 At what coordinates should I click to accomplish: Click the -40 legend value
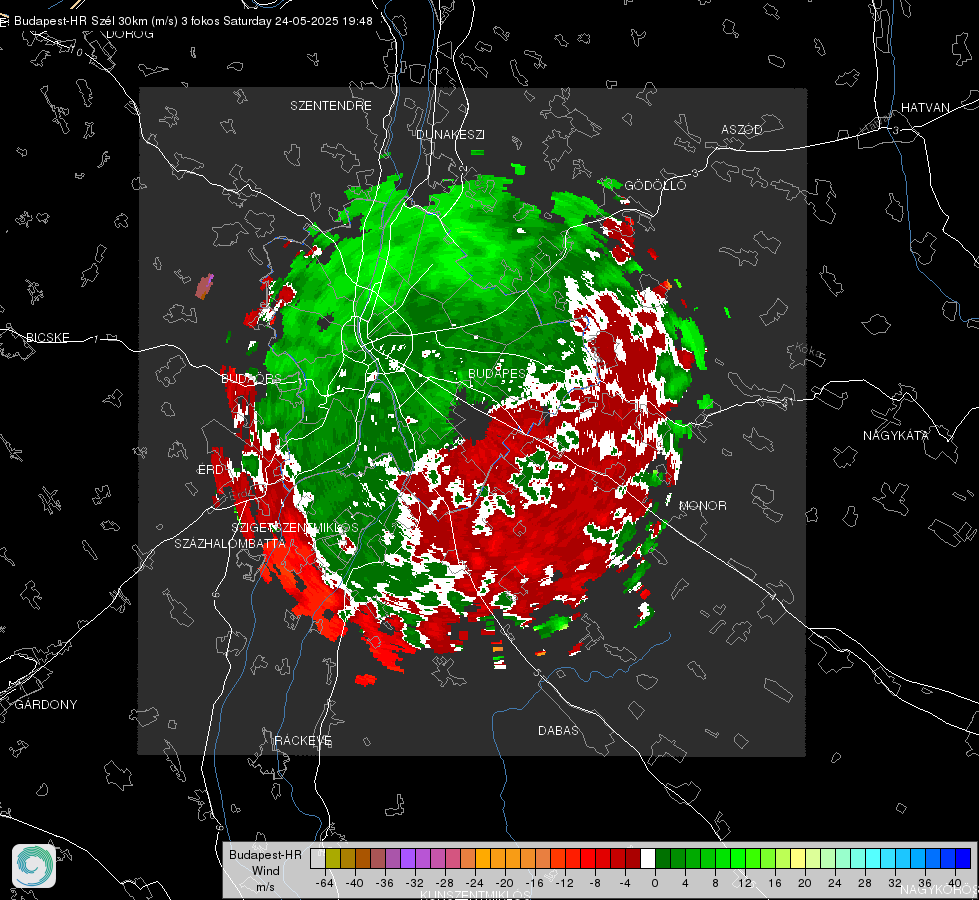coord(355,883)
